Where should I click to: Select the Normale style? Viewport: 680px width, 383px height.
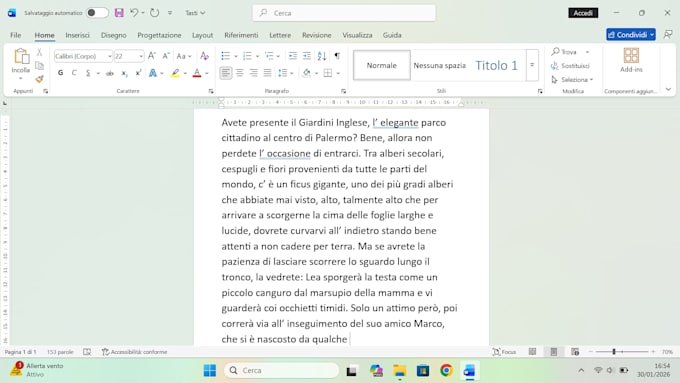382,65
